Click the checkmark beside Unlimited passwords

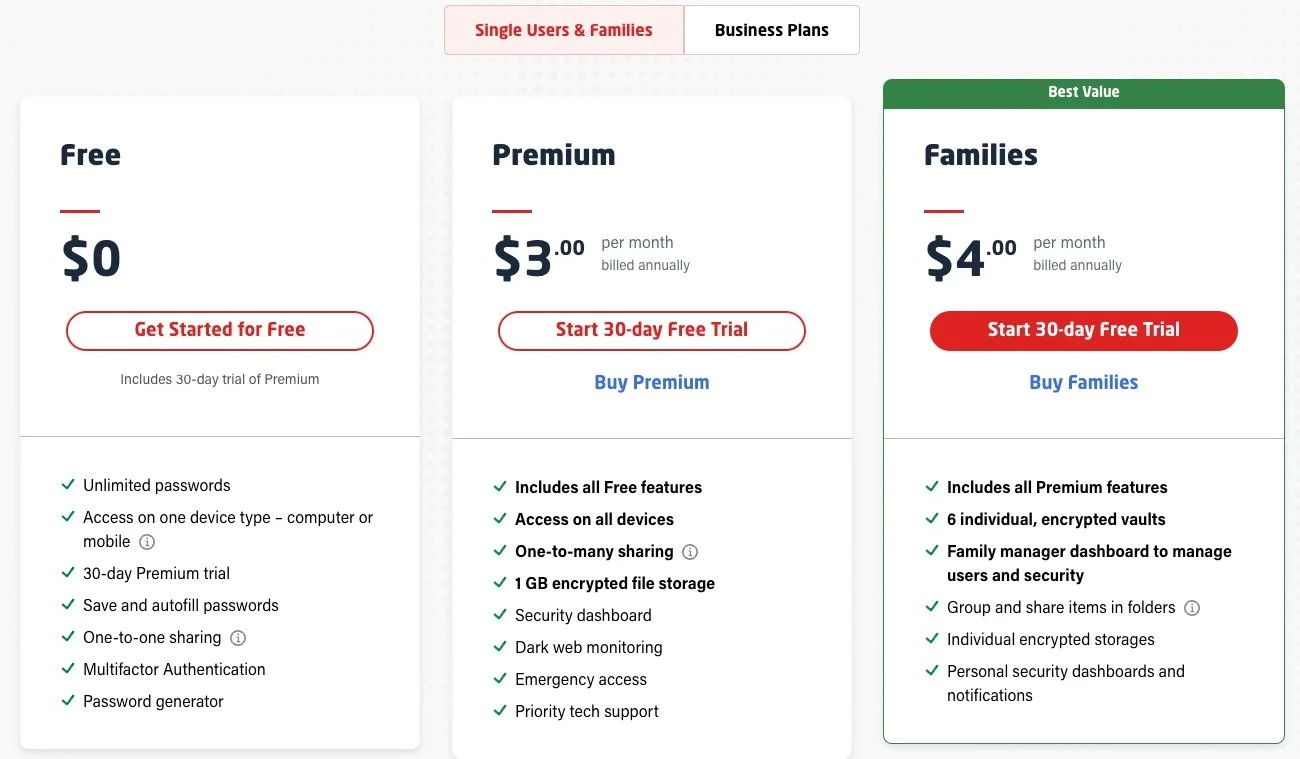point(68,485)
